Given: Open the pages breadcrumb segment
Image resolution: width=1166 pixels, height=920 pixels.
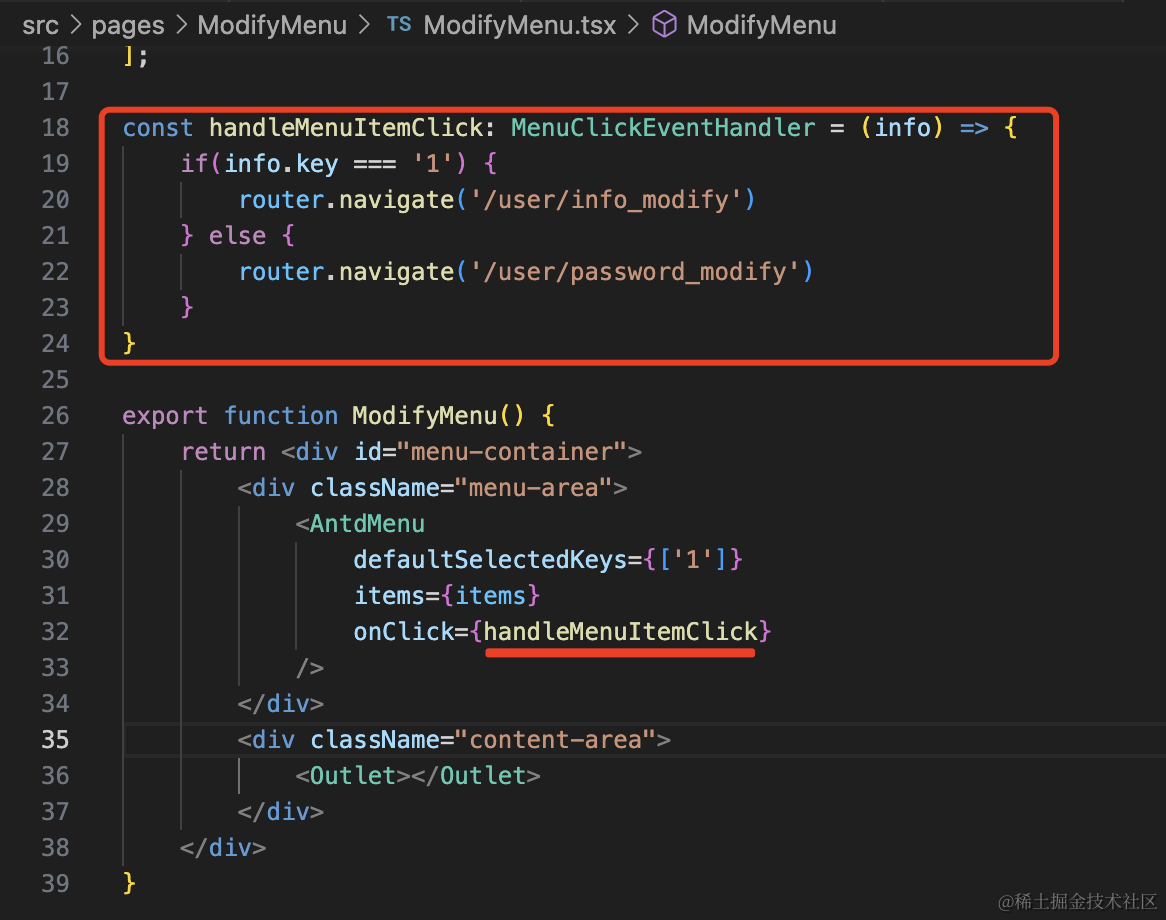Looking at the screenshot, I should click(128, 24).
